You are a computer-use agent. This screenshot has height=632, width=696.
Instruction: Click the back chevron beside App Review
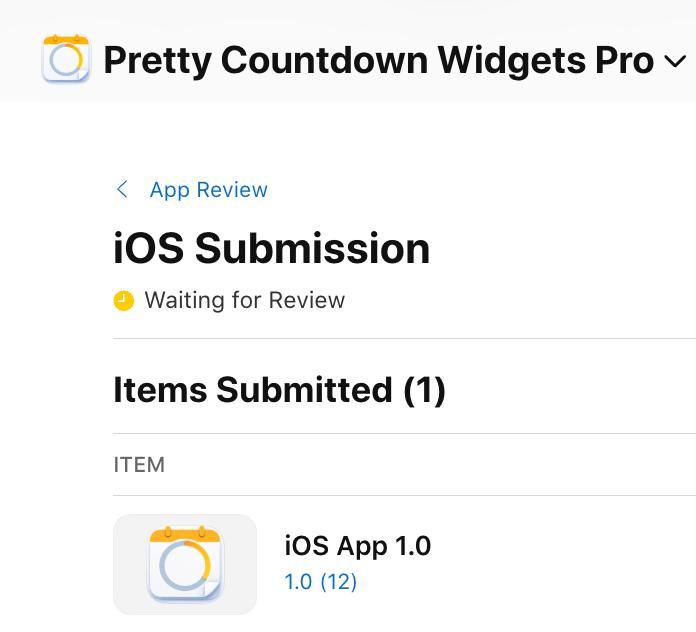click(122, 189)
